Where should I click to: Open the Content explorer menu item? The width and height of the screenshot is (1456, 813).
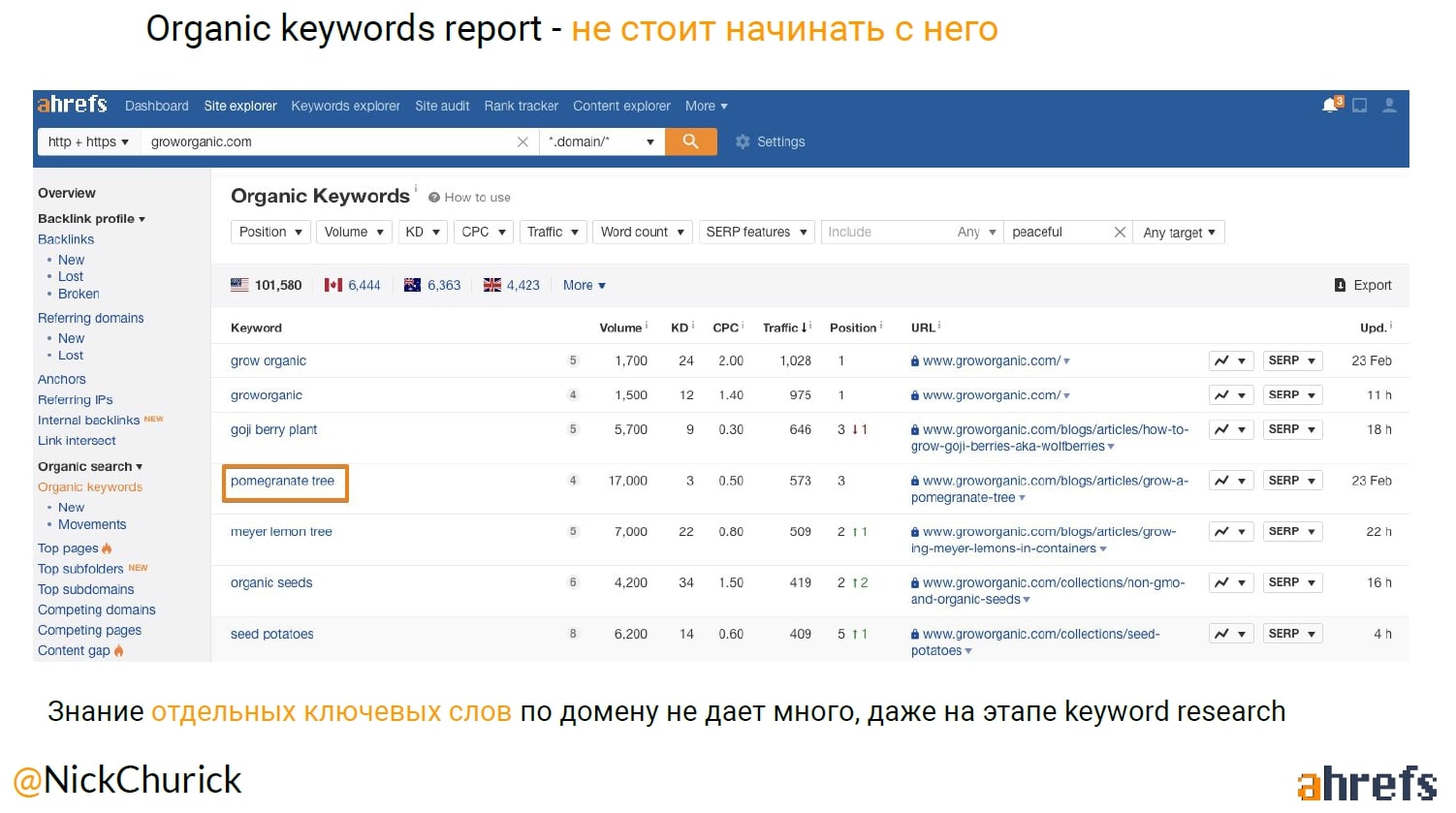coord(621,106)
